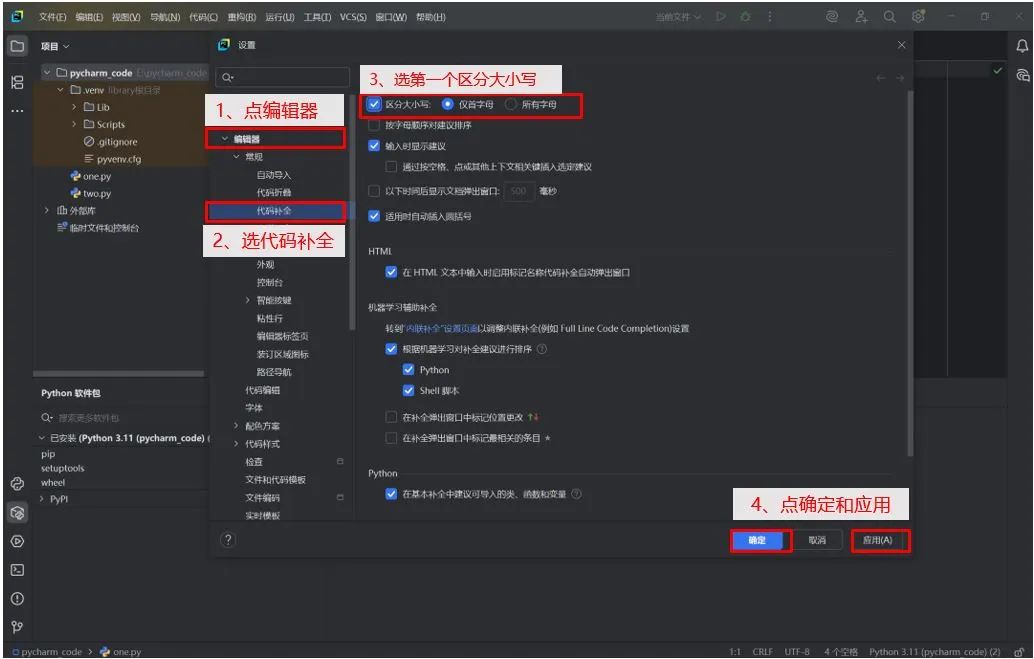Viewport: 1034px width, 659px height.
Task: Expand the Lib folder in project tree
Action: [74, 107]
